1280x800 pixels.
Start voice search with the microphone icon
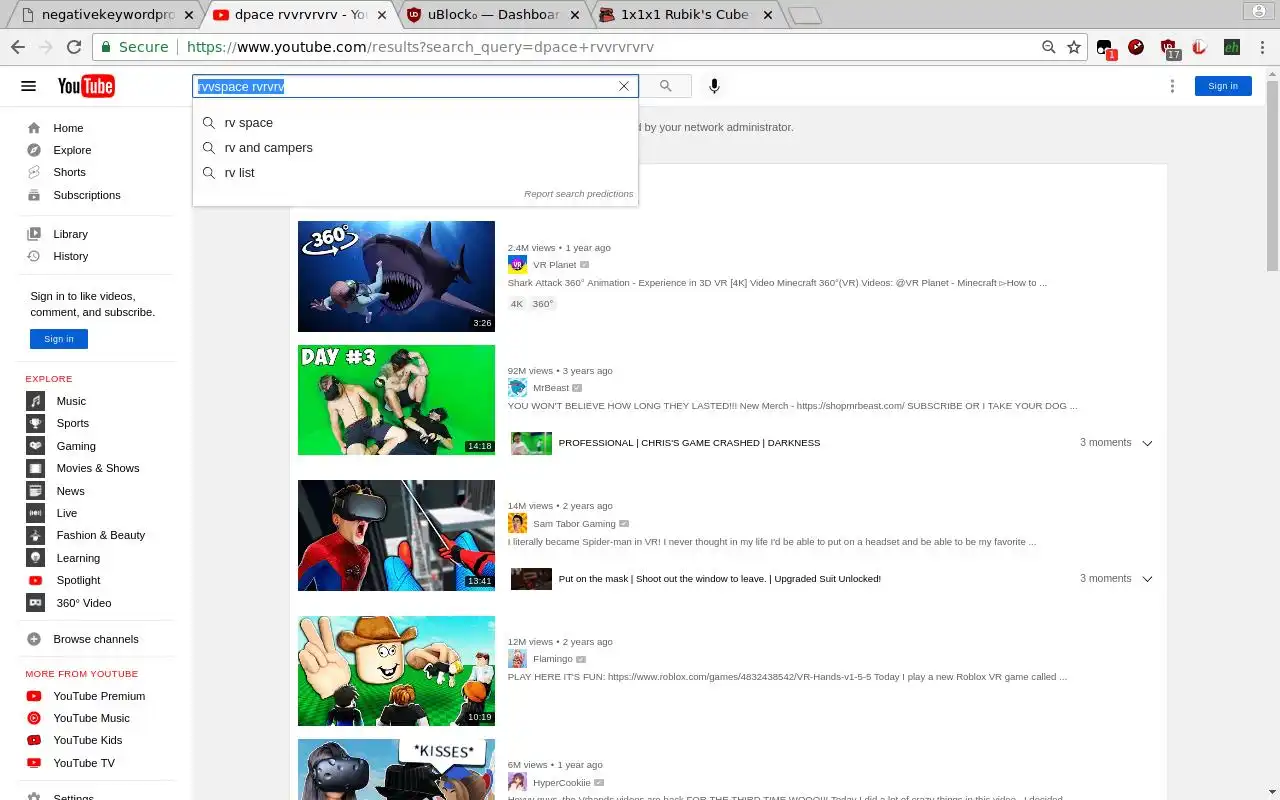[714, 86]
